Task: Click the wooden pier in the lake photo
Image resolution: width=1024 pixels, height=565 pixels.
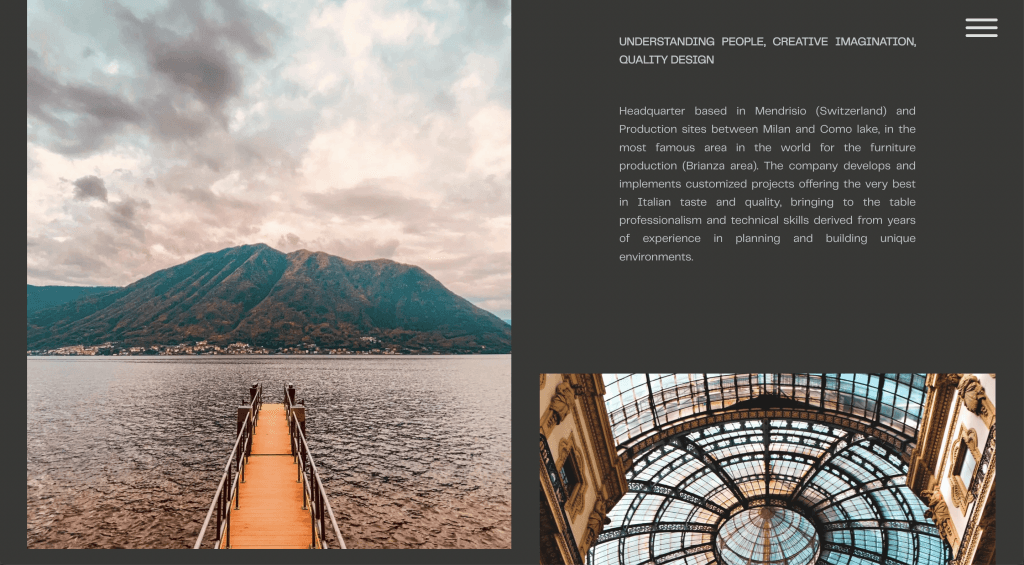Action: coord(270,474)
